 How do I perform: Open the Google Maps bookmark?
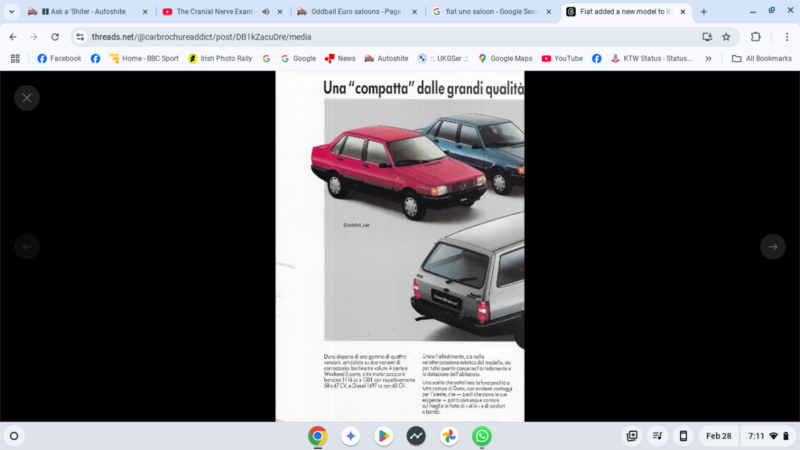pos(505,59)
